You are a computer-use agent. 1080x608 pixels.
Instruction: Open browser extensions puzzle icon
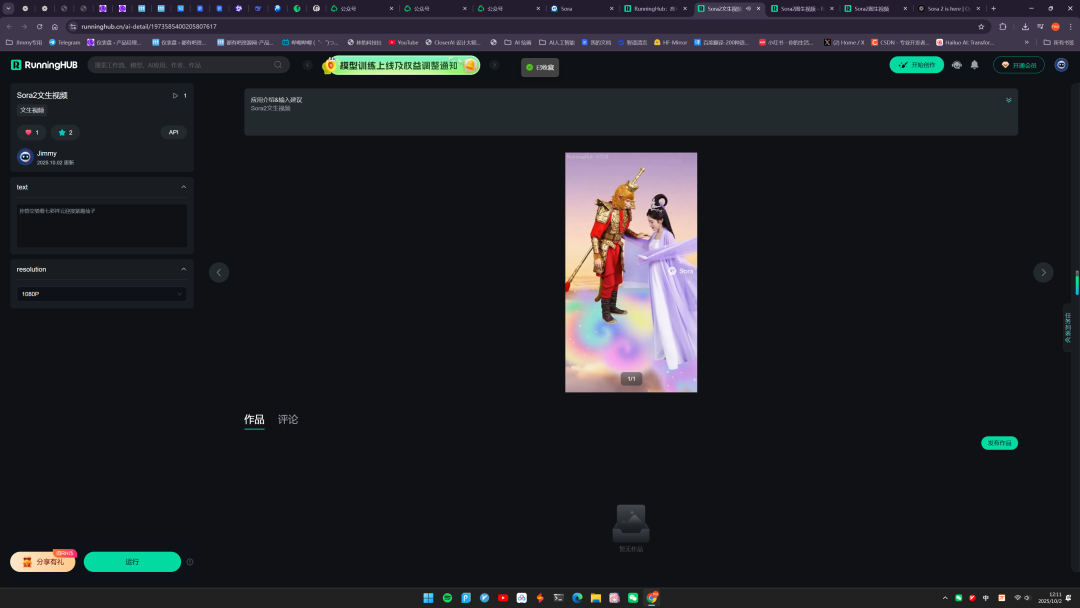pos(1003,26)
